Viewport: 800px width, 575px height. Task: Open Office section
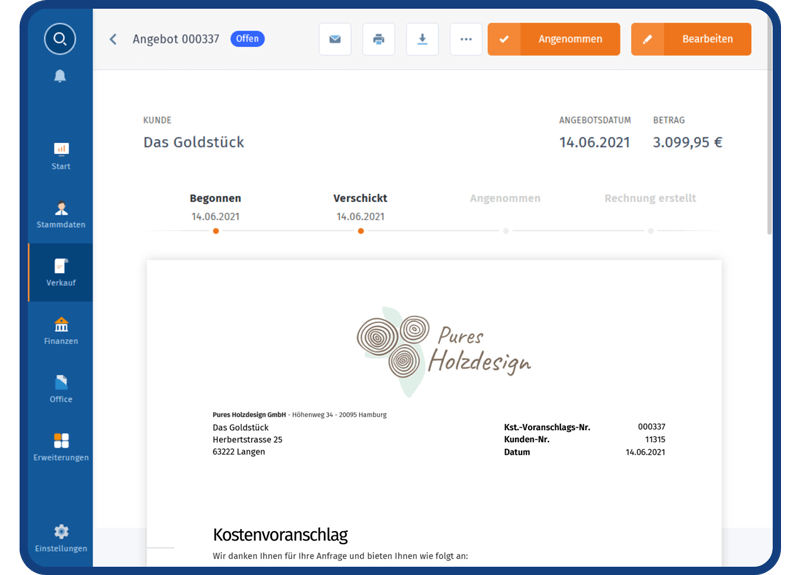click(x=61, y=389)
